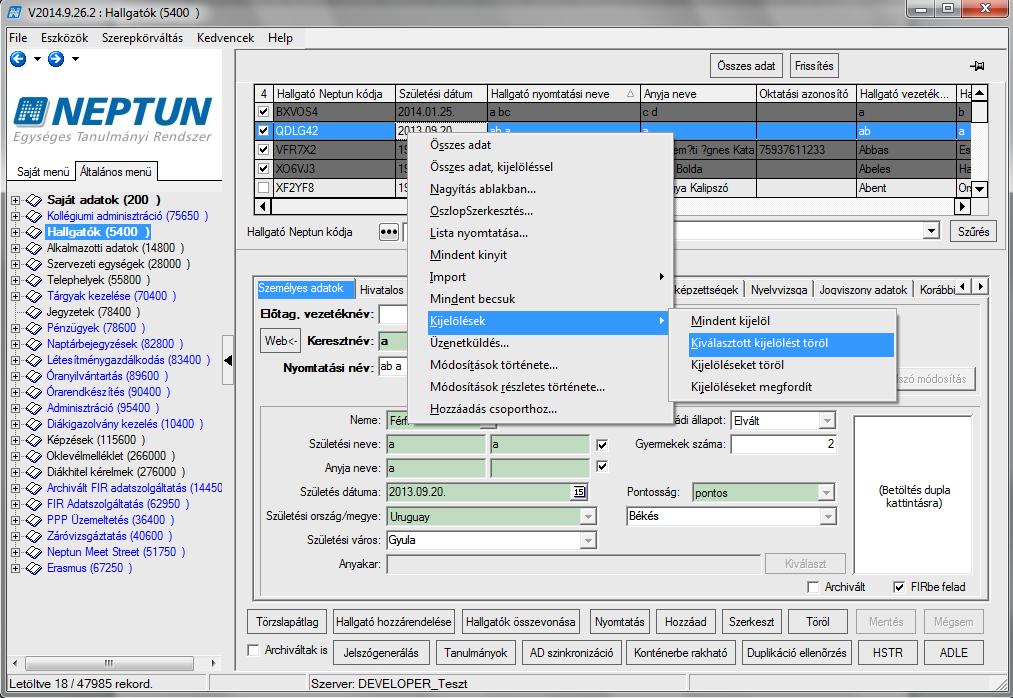Uncheck the XO6VJ3 row checkbox

(x=263, y=169)
